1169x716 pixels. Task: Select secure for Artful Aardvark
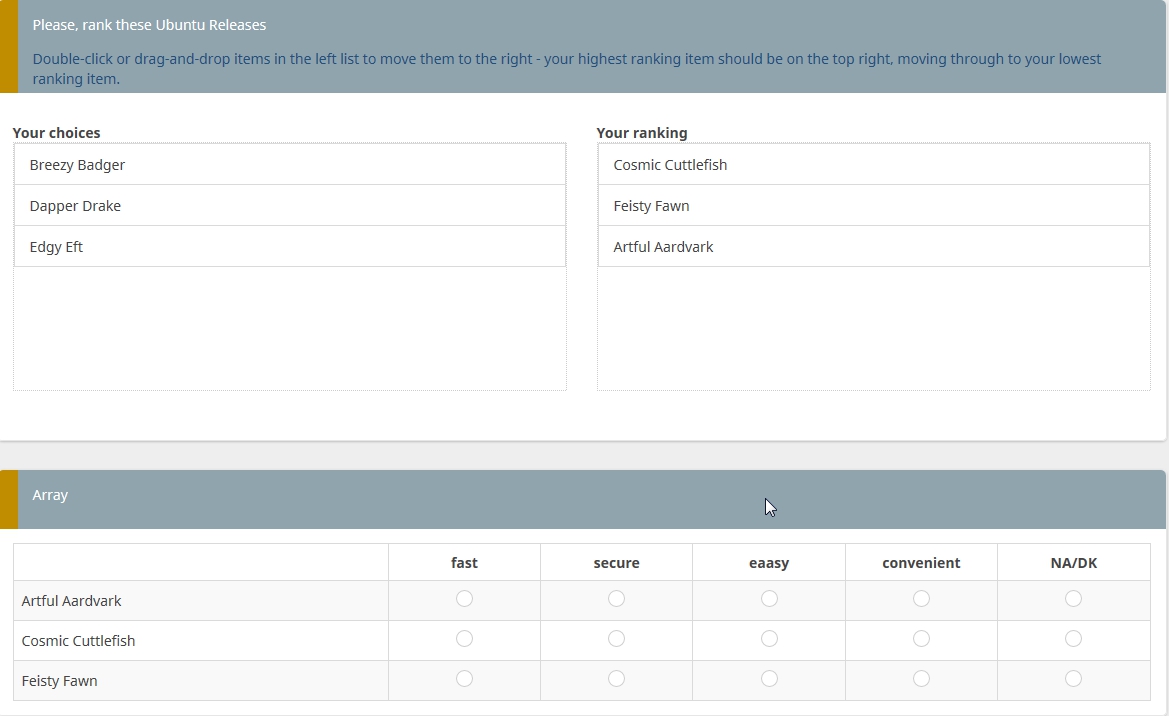(616, 599)
